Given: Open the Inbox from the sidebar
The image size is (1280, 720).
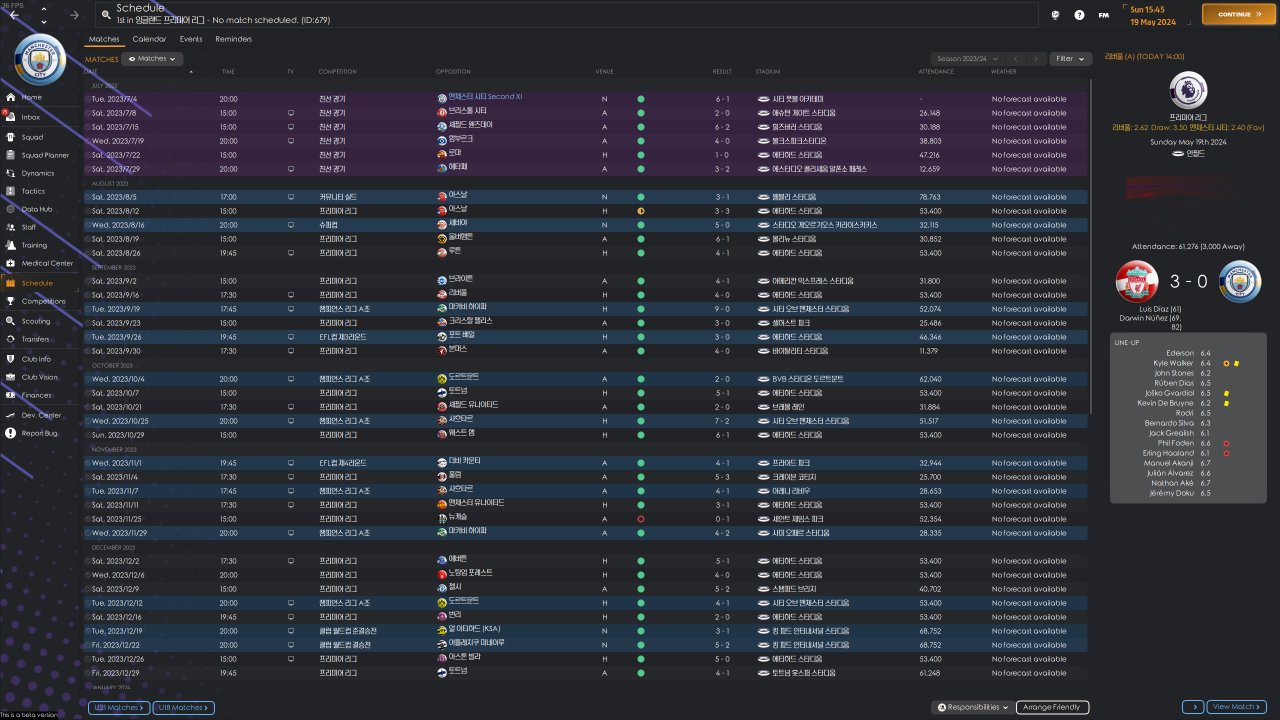Looking at the screenshot, I should click(30, 117).
